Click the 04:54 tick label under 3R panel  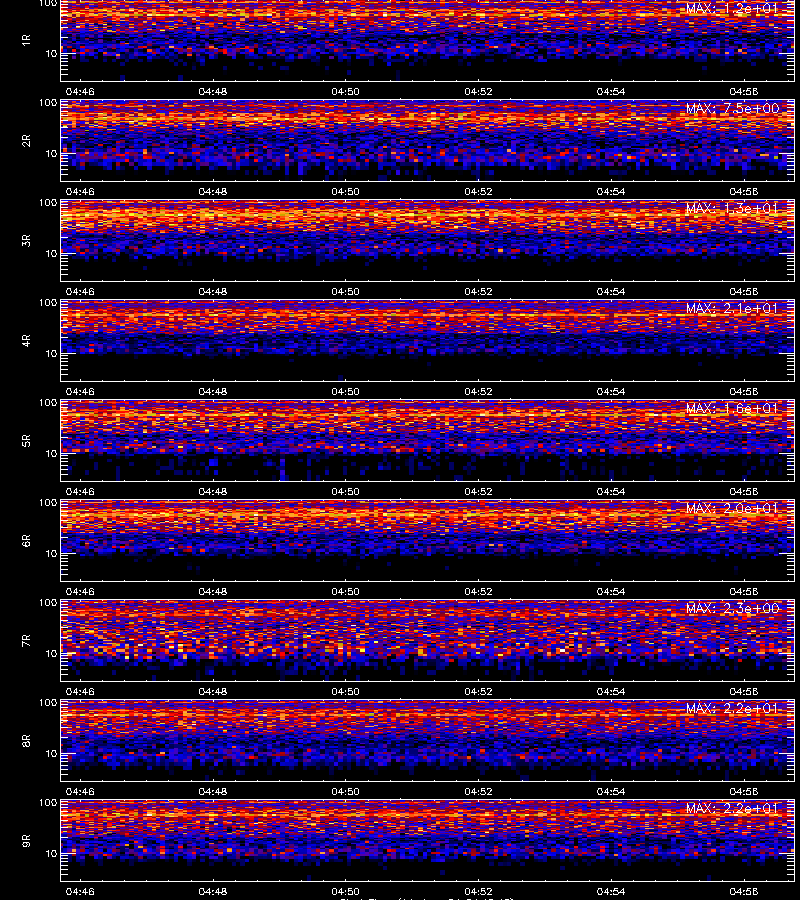pyautogui.click(x=611, y=291)
